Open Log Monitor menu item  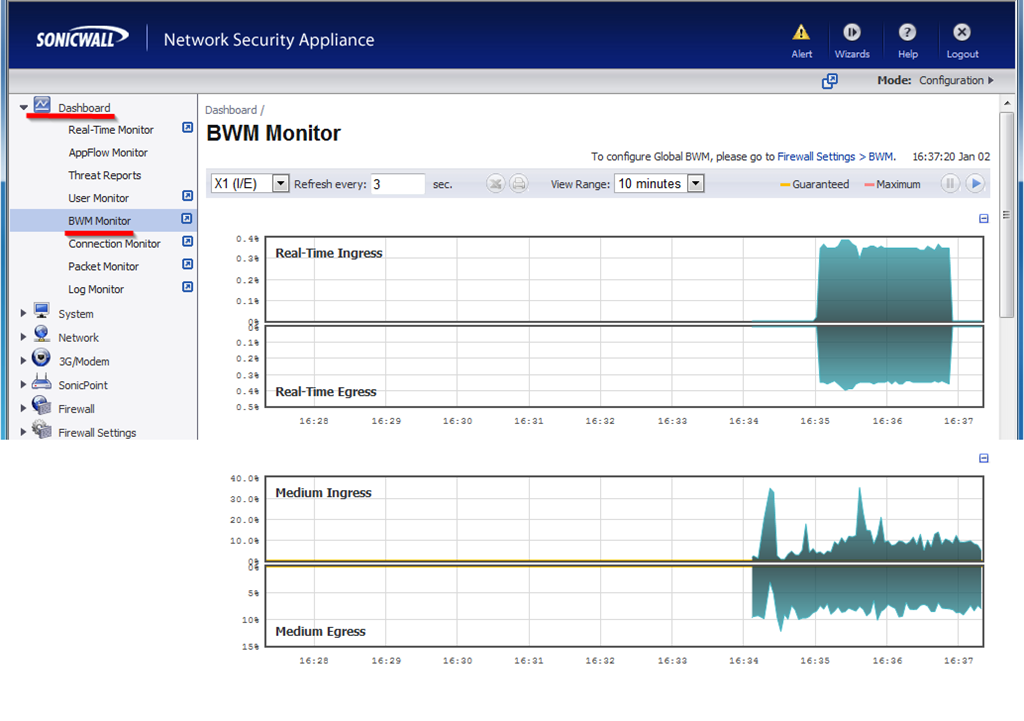pyautogui.click(x=96, y=290)
